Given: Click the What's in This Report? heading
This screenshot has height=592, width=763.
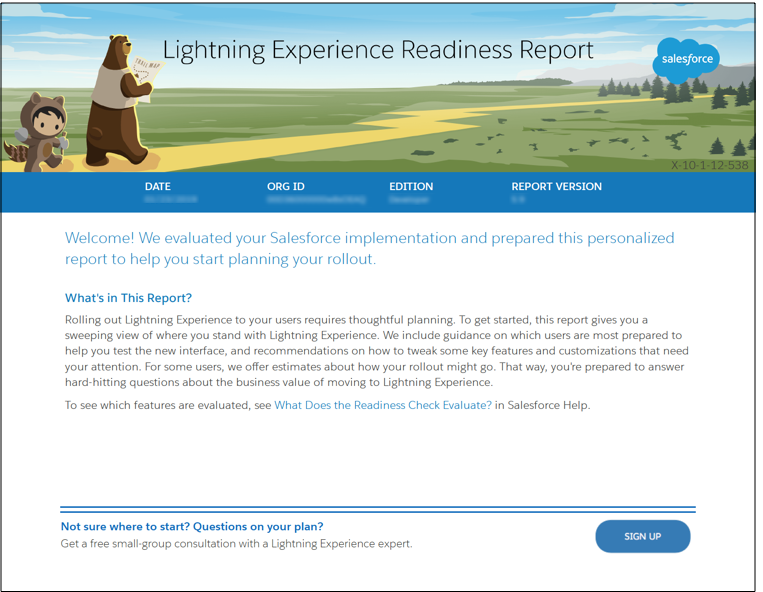Looking at the screenshot, I should (128, 298).
